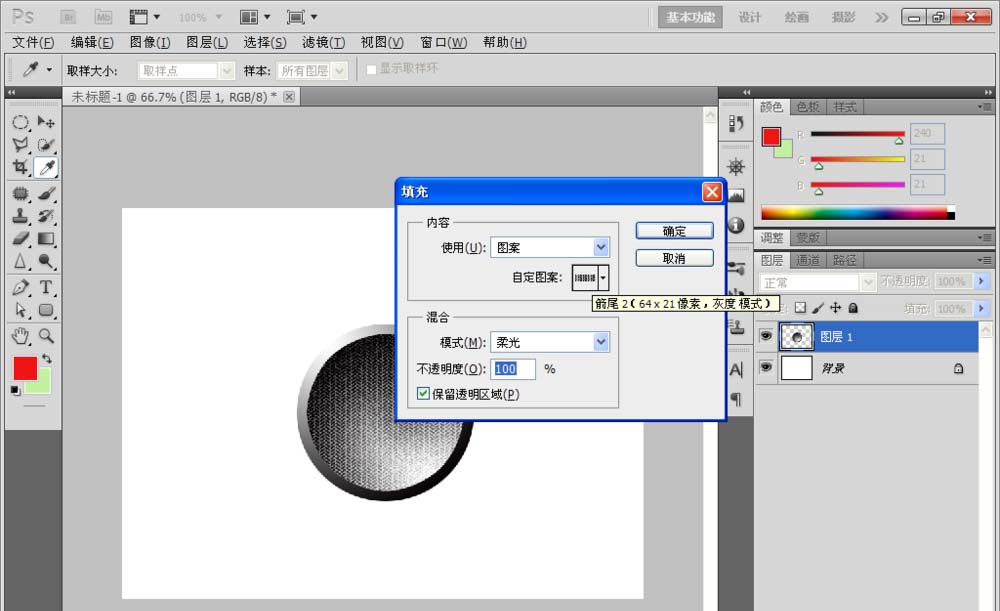The width and height of the screenshot is (1000, 611).
Task: Uncheck the 保留透明区域 checkbox
Action: tap(424, 394)
